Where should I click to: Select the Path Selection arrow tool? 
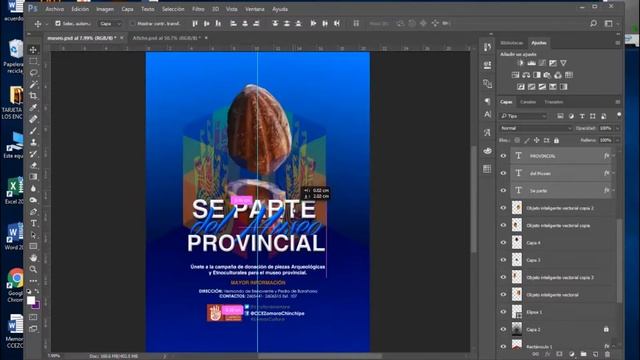(33, 235)
